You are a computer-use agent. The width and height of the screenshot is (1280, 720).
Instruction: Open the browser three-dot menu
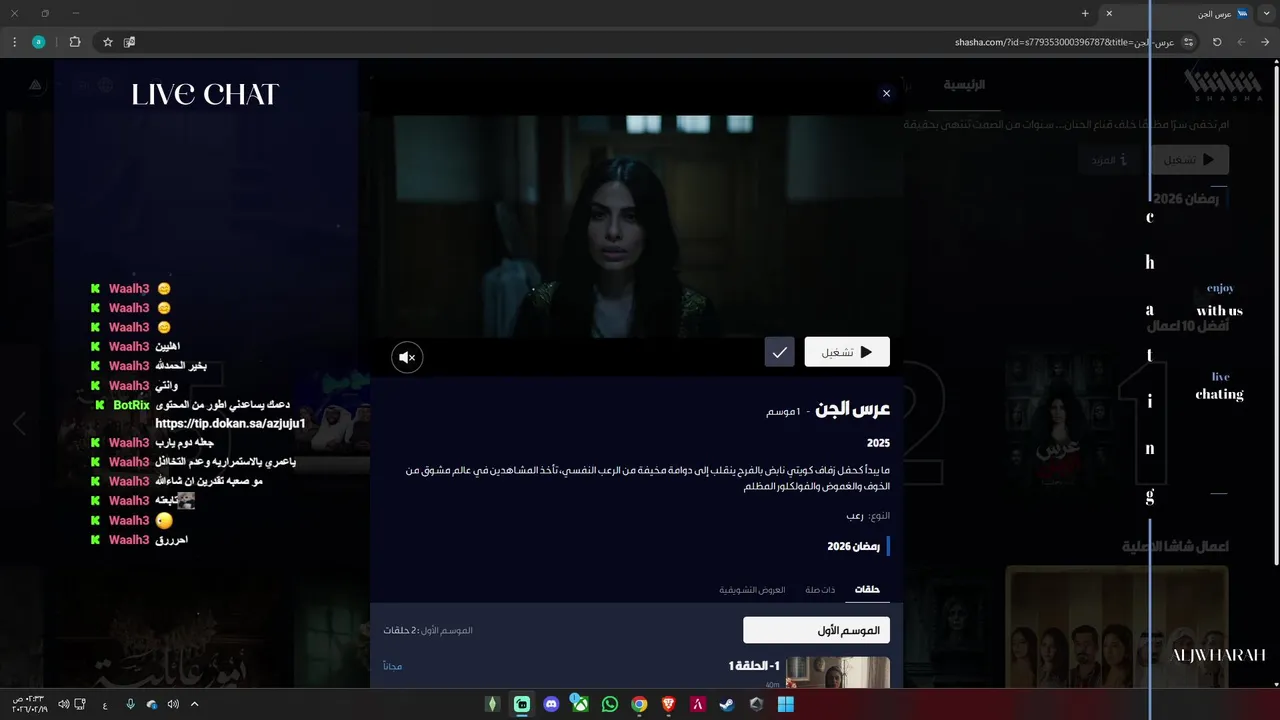click(x=14, y=42)
